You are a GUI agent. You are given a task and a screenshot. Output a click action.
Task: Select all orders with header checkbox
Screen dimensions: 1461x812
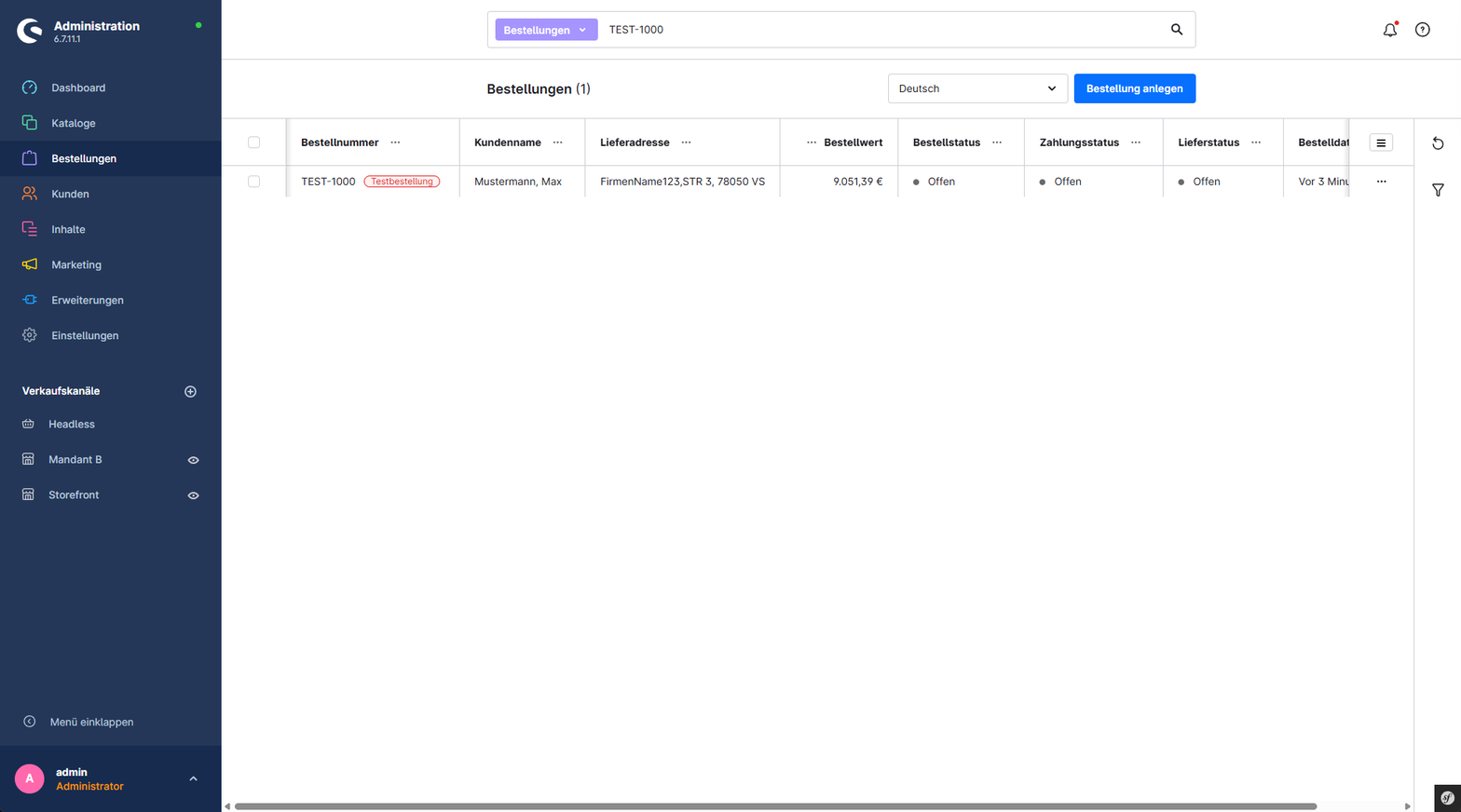click(253, 142)
